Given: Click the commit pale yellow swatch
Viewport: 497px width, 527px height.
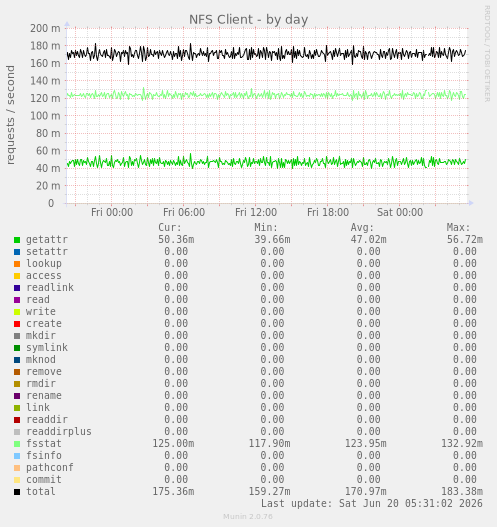Looking at the screenshot, I should (x=17, y=480).
